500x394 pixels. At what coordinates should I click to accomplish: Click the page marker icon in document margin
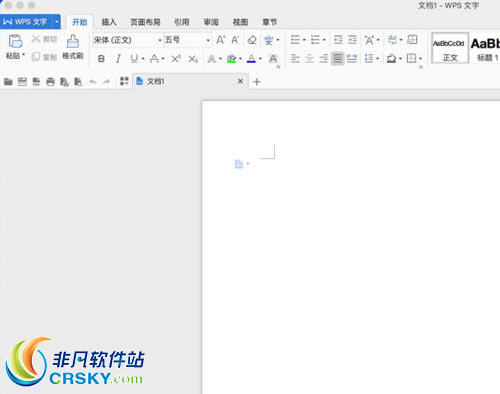pos(239,164)
